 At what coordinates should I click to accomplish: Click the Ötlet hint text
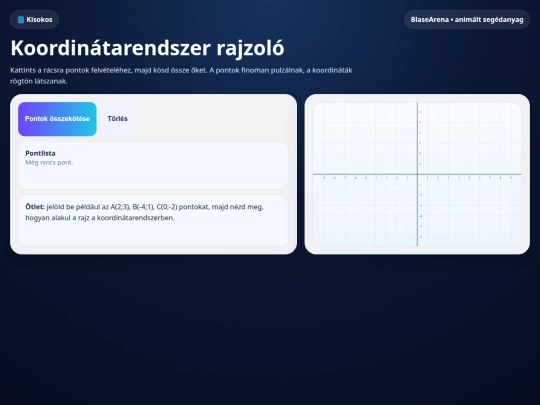point(144,212)
